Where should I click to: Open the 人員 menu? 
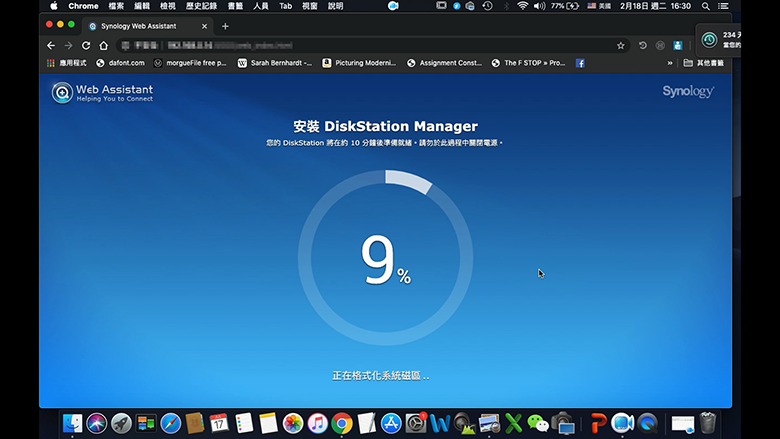[261, 6]
